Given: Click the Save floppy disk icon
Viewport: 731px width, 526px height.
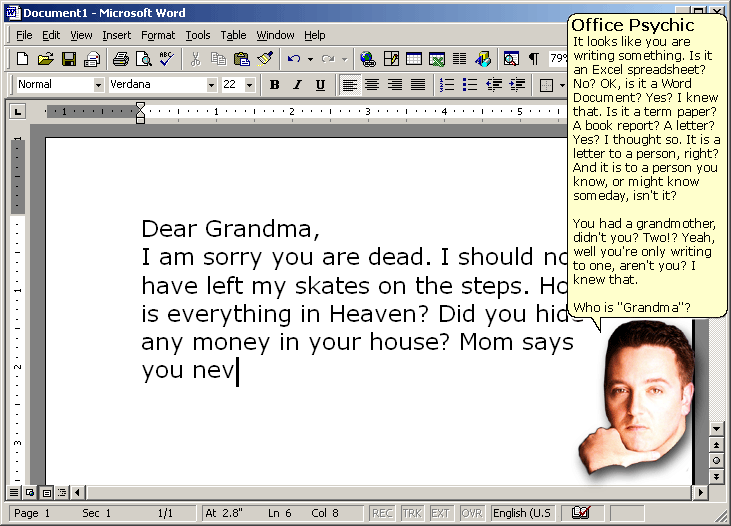Looking at the screenshot, I should point(69,60).
